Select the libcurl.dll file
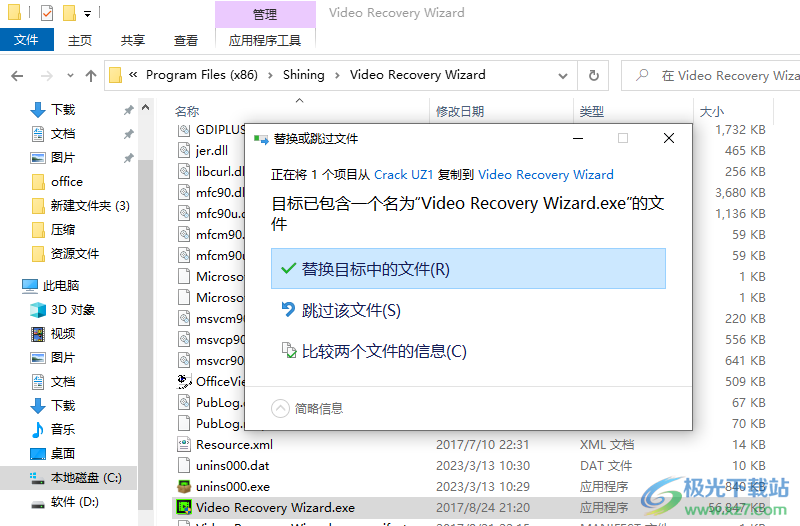This screenshot has width=800, height=526. click(219, 171)
